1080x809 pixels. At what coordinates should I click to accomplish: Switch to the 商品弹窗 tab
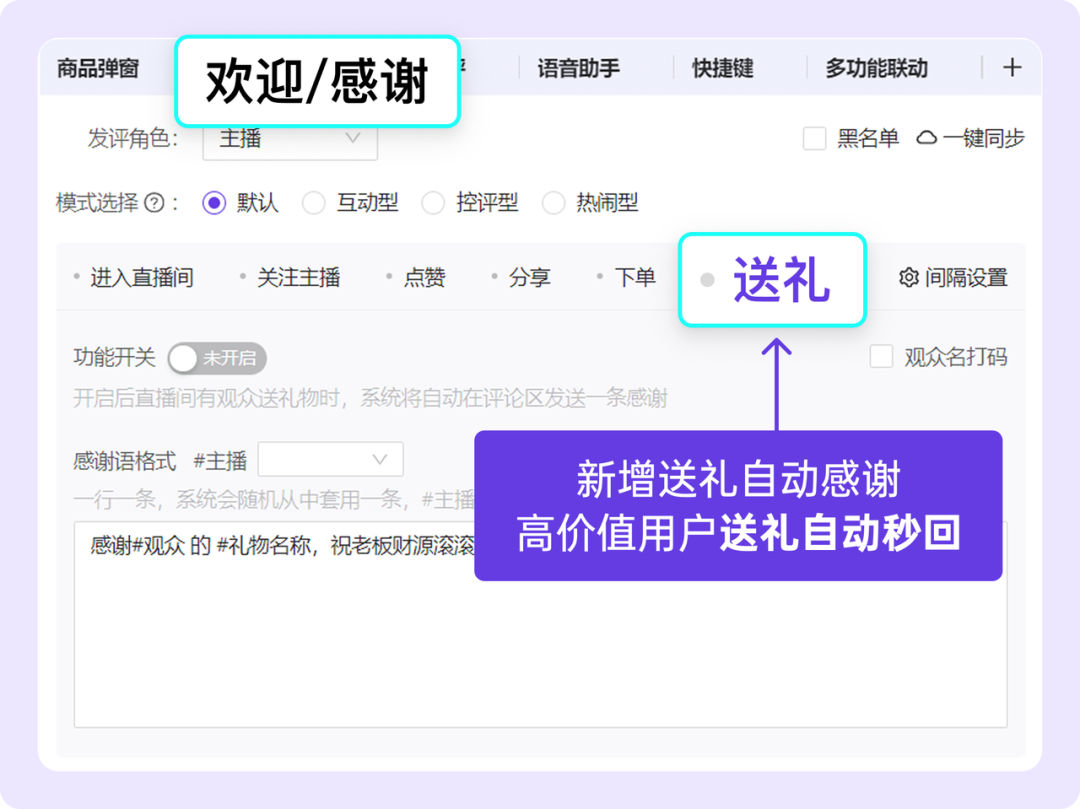click(x=98, y=69)
